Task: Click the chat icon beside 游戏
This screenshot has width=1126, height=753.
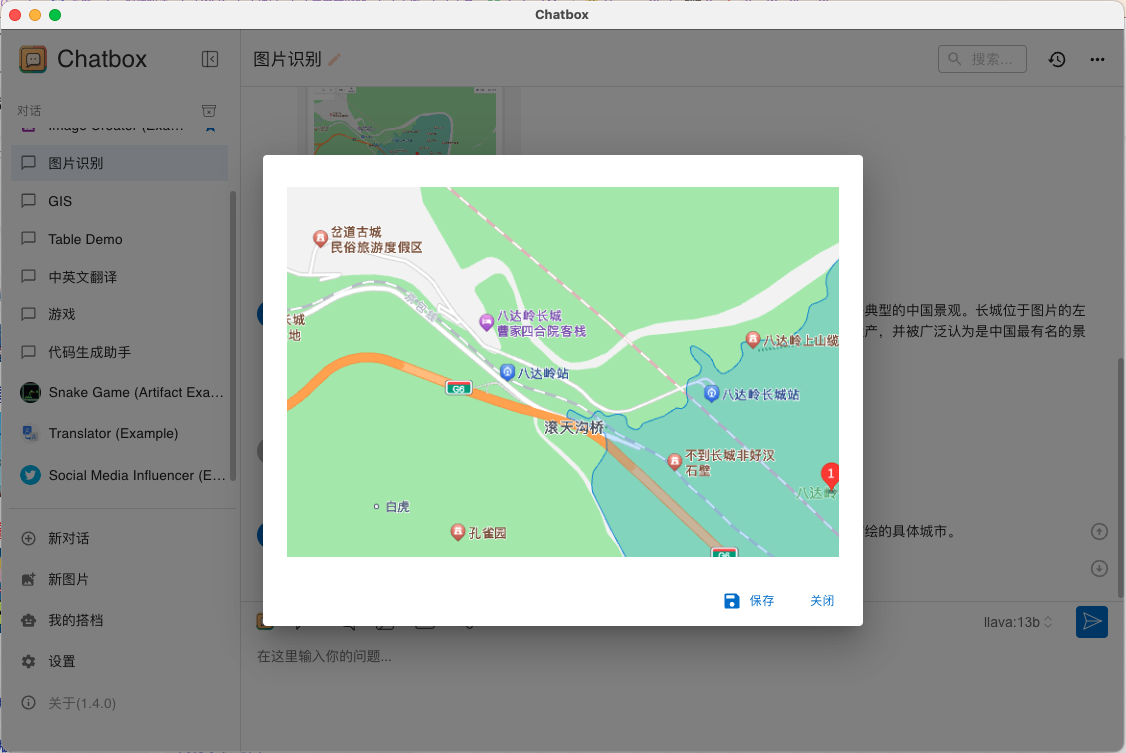Action: click(29, 314)
